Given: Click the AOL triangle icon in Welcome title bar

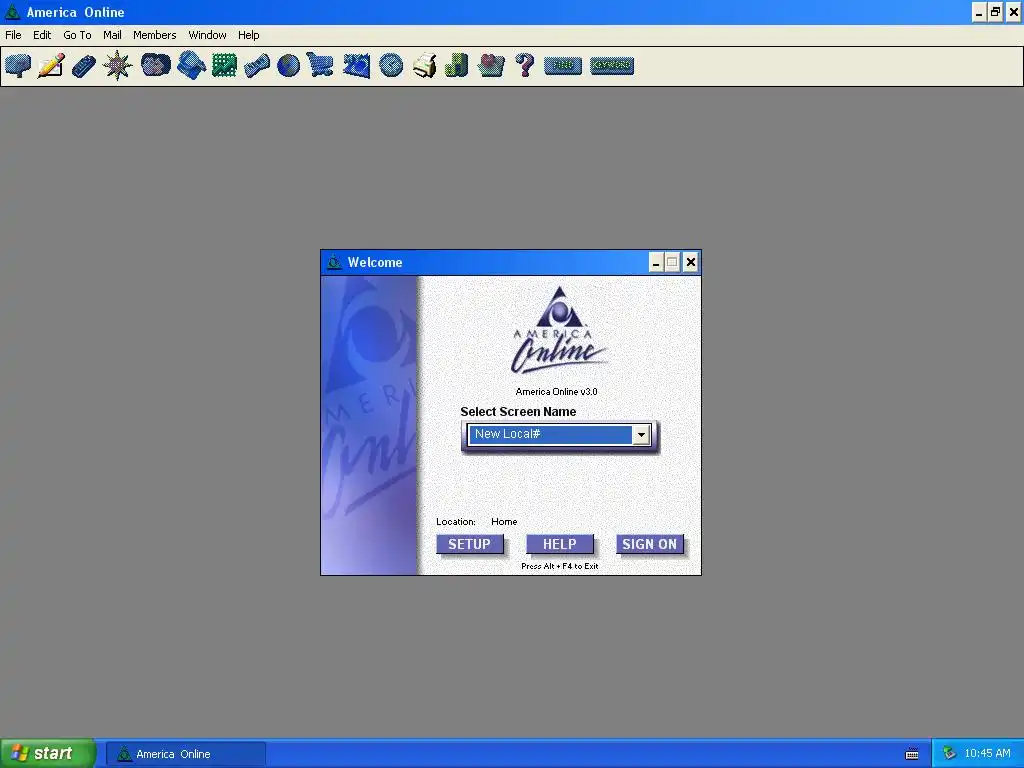Looking at the screenshot, I should pyautogui.click(x=334, y=263).
